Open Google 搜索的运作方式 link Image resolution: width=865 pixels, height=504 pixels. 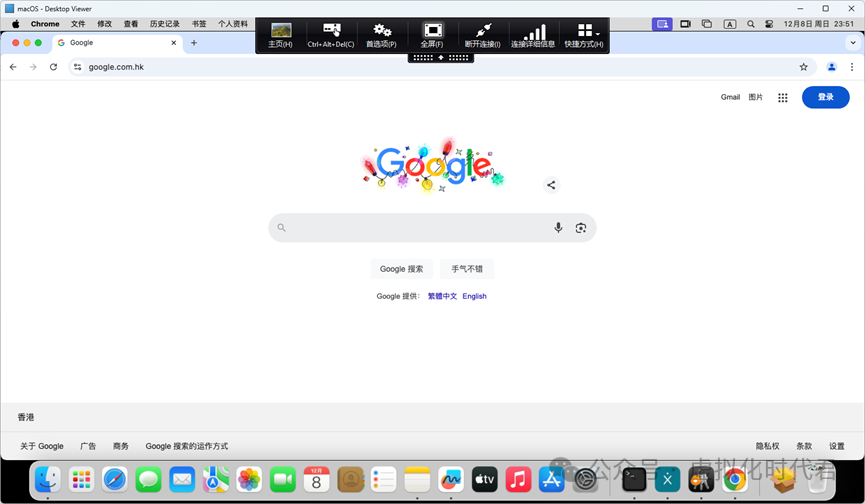point(187,446)
